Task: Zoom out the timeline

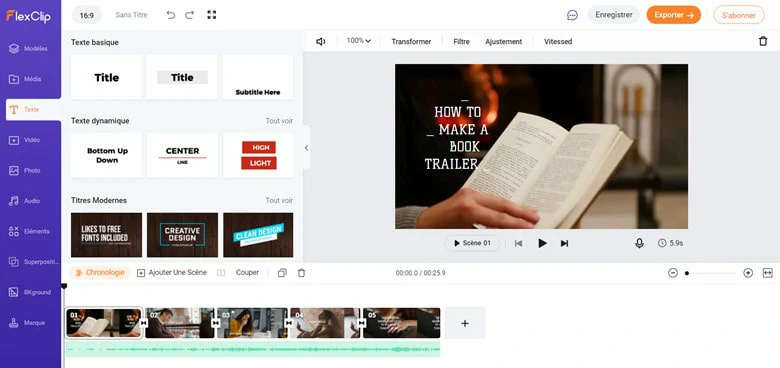Action: click(673, 273)
